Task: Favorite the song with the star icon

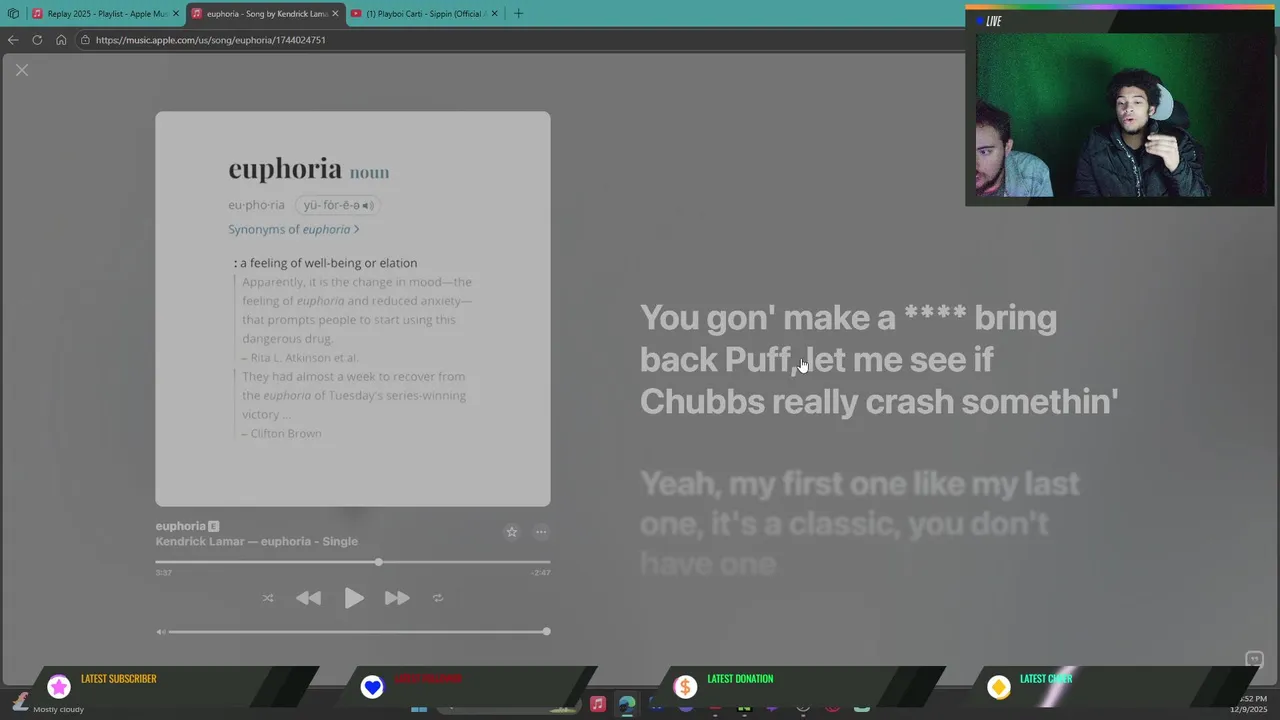Action: (512, 532)
